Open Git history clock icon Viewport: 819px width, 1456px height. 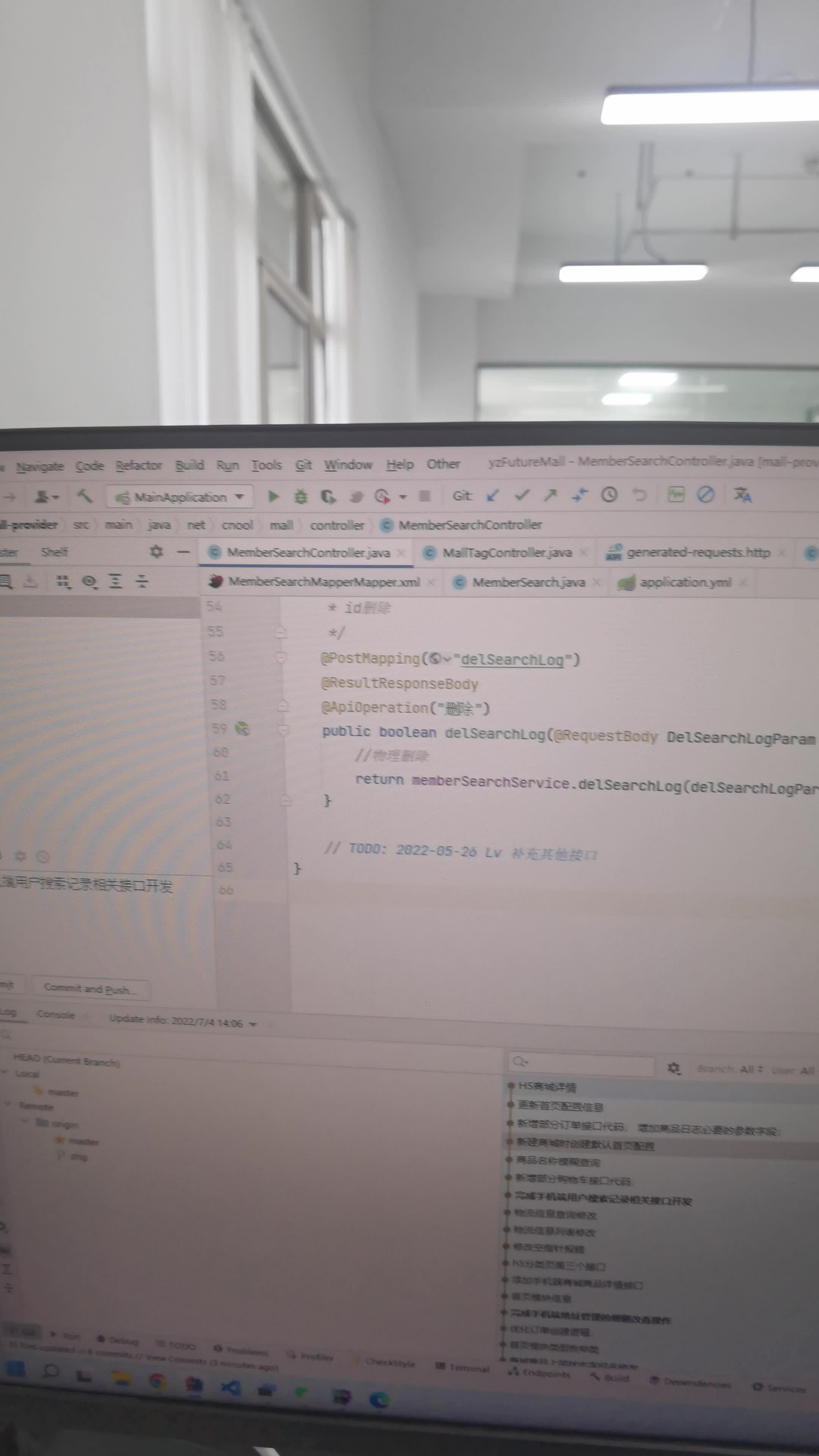click(609, 495)
